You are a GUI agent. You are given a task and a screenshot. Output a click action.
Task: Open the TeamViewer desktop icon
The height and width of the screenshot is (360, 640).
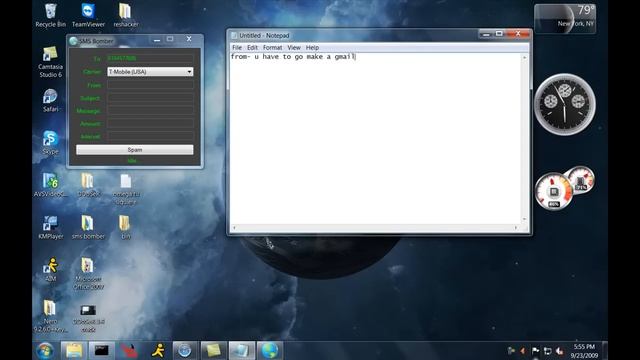click(88, 16)
